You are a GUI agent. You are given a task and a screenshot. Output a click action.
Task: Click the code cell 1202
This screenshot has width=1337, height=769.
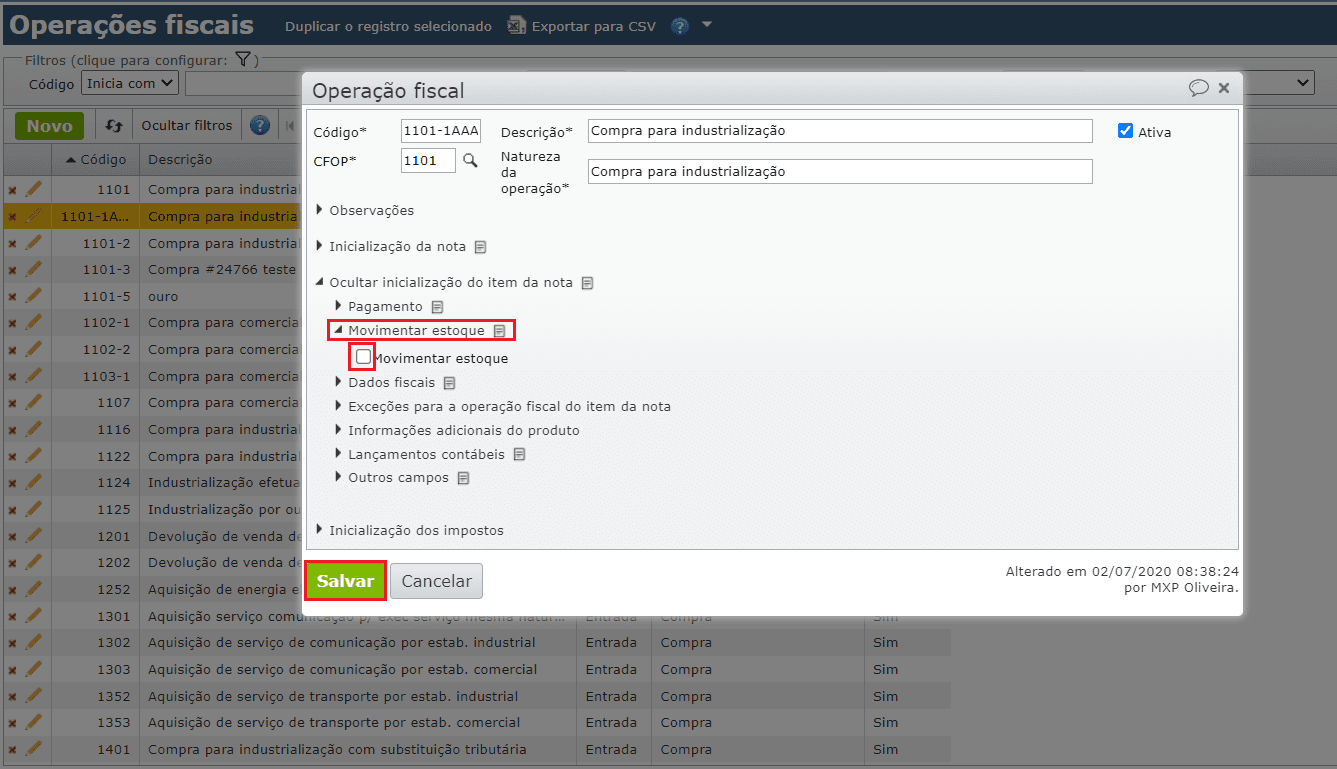(x=114, y=563)
